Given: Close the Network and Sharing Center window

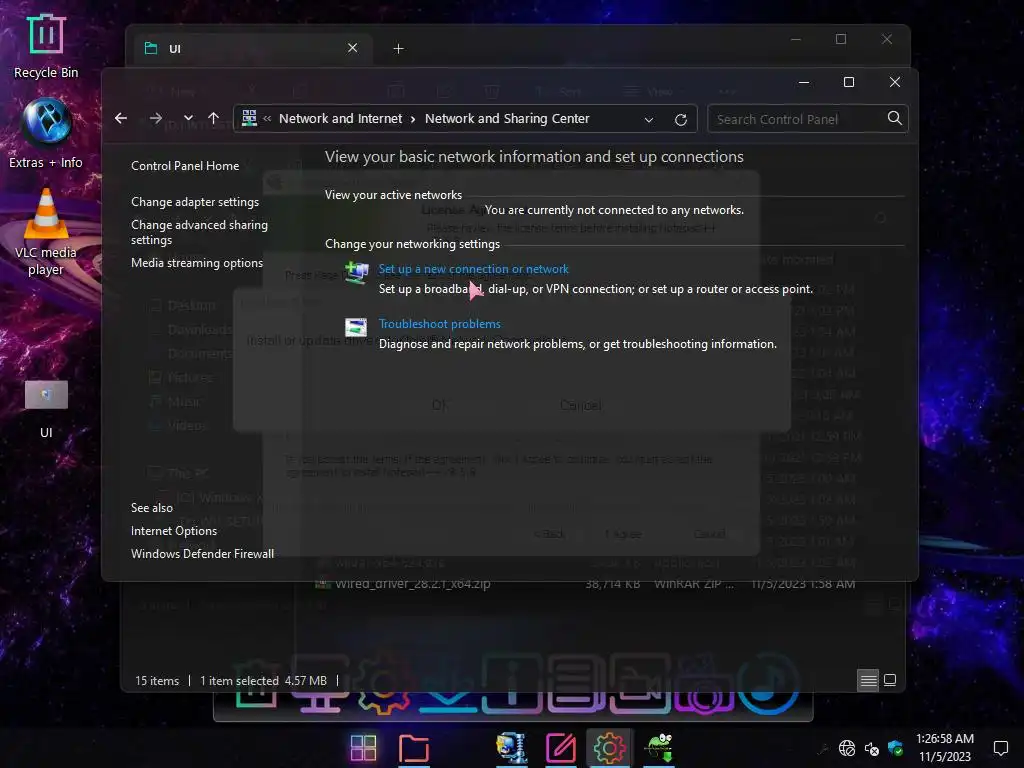Looking at the screenshot, I should [x=895, y=82].
